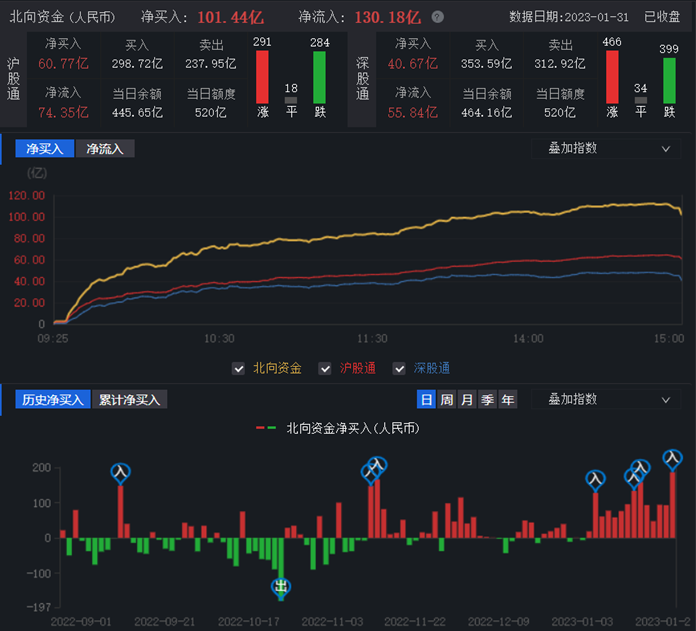
Task: Click the 出 marker on lowest green bar
Action: pos(282,586)
